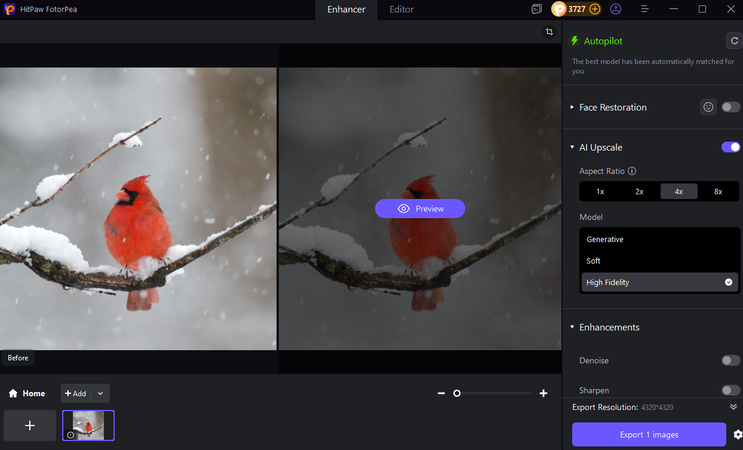Enable the Face Restoration toggle
This screenshot has width=743, height=450.
730,107
